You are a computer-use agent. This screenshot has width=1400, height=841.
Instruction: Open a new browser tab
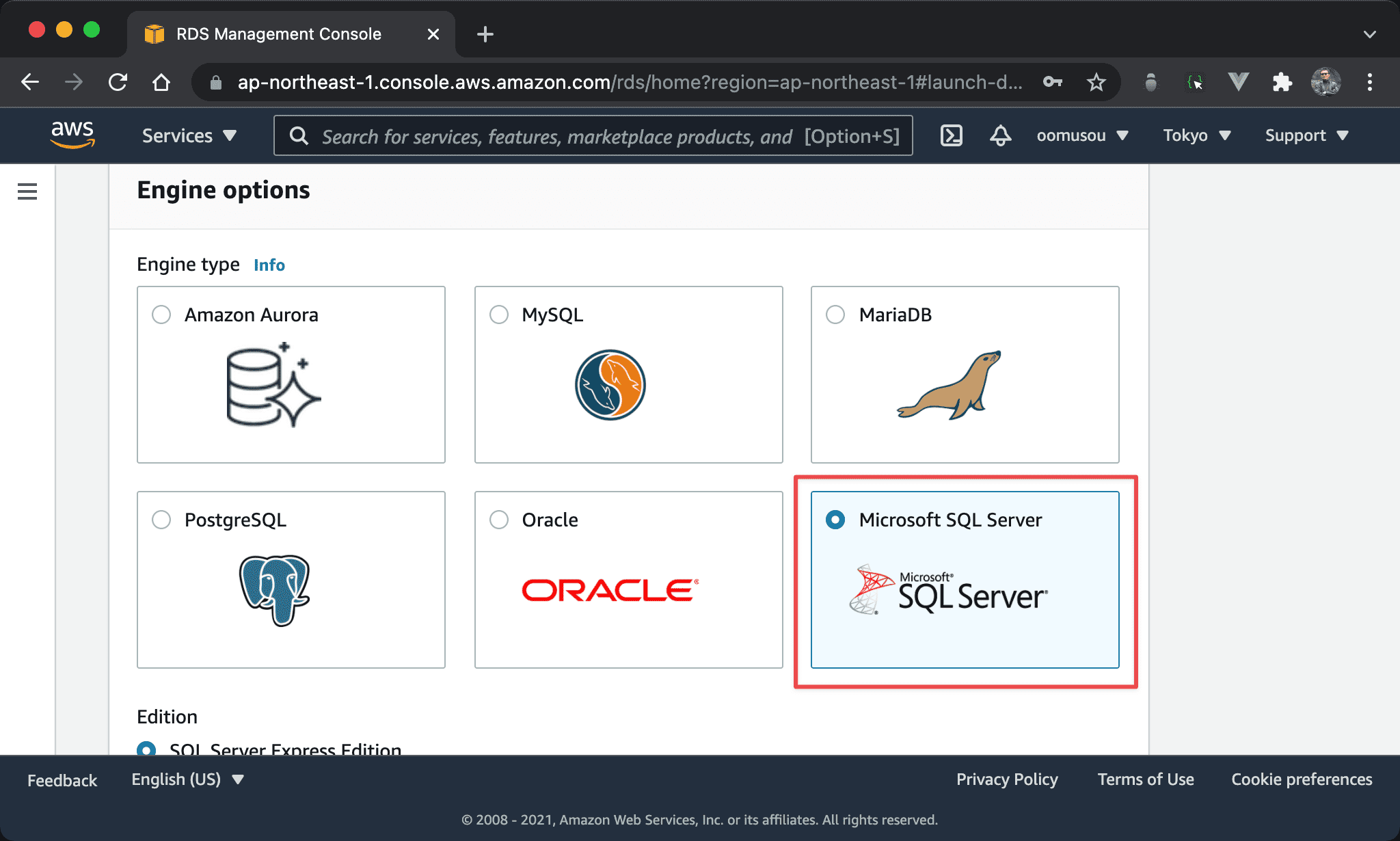tap(485, 34)
